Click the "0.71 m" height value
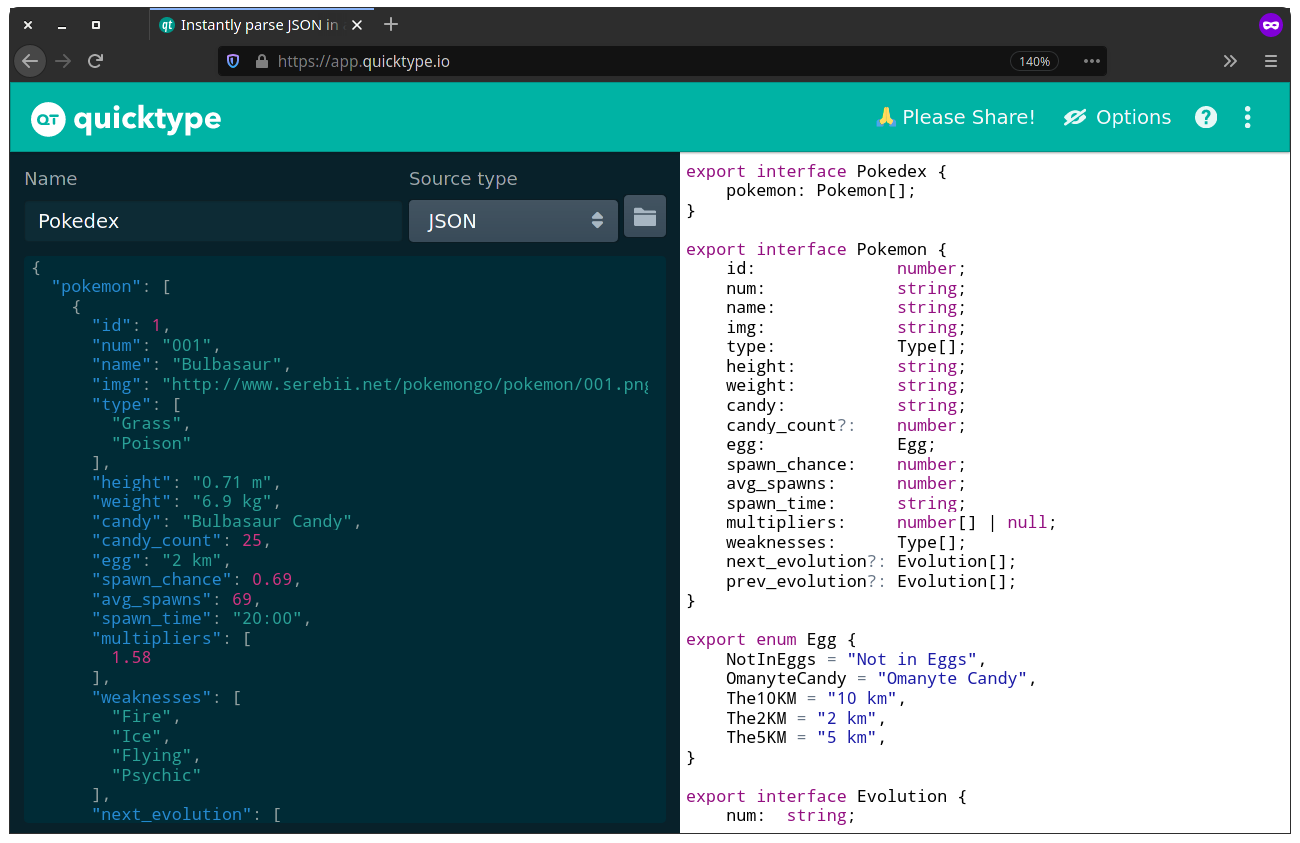1300x843 pixels. click(x=231, y=482)
